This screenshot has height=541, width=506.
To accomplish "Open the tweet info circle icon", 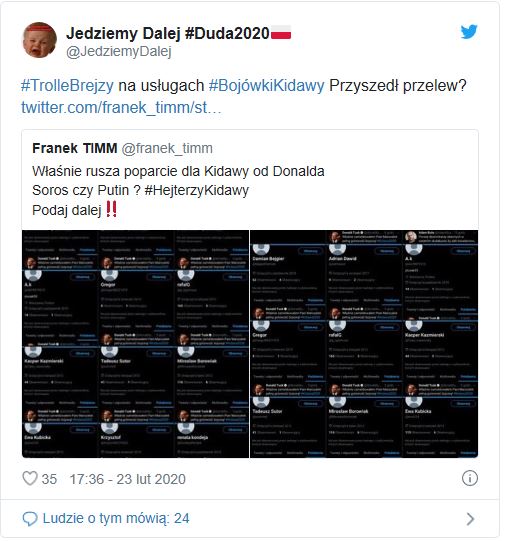I will click(469, 479).
